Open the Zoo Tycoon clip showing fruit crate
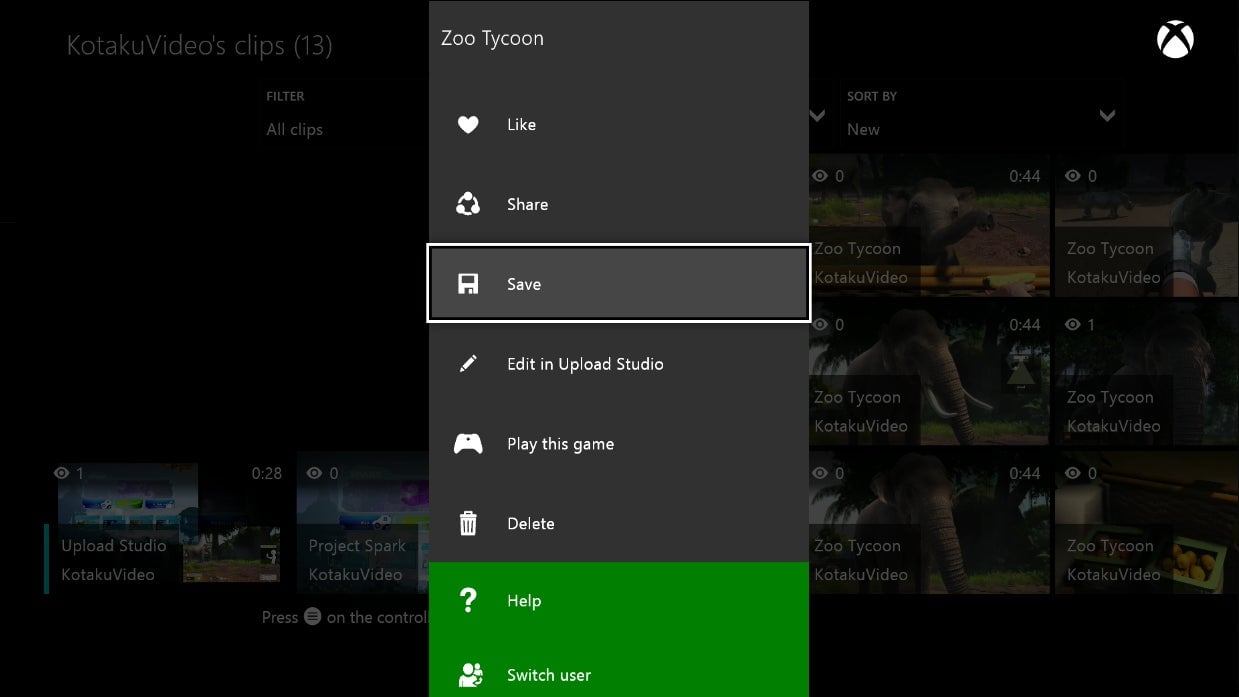The image size is (1239, 697). click(1144, 524)
